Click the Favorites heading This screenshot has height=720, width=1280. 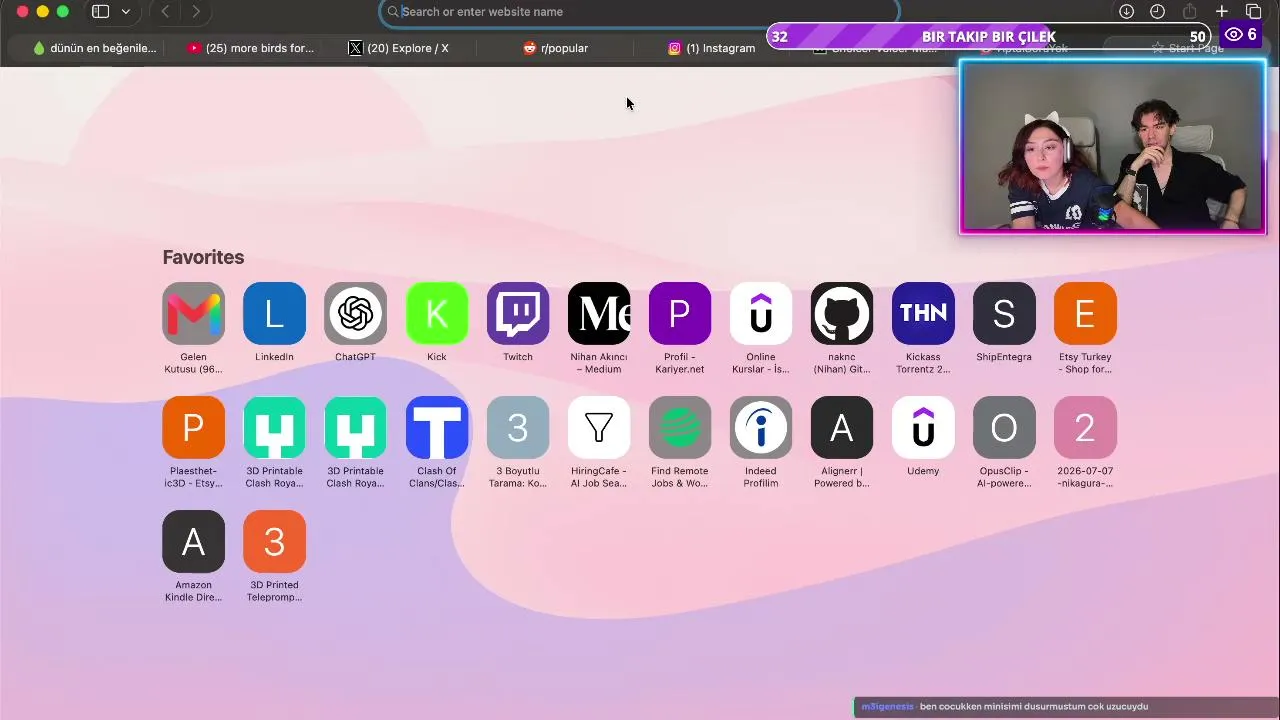203,257
